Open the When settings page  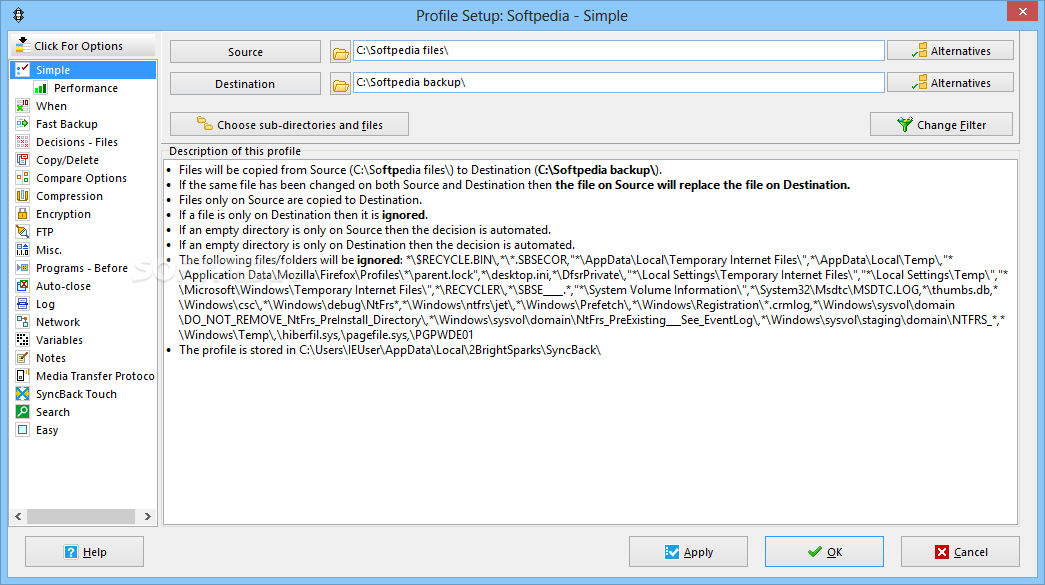(51, 106)
